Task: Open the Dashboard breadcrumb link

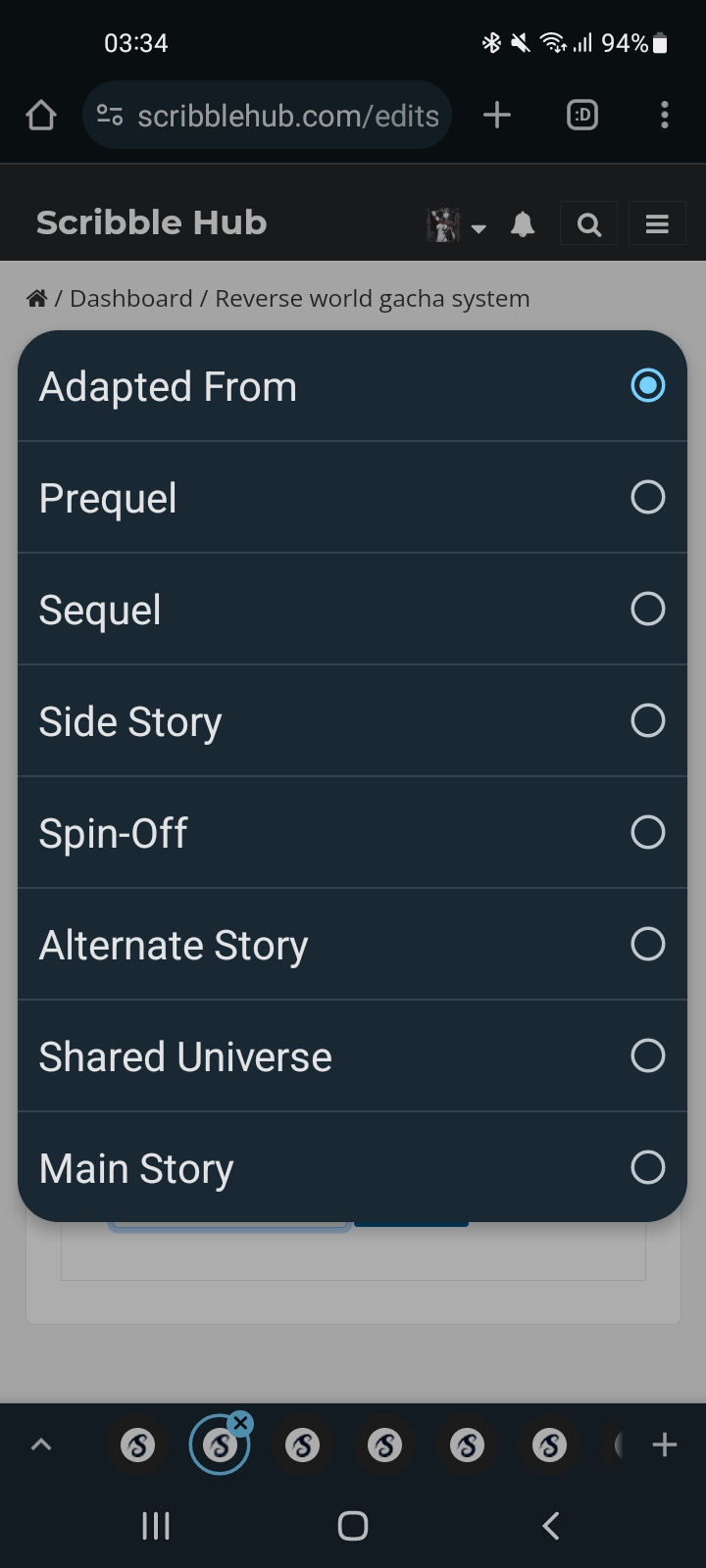Action: [x=131, y=299]
